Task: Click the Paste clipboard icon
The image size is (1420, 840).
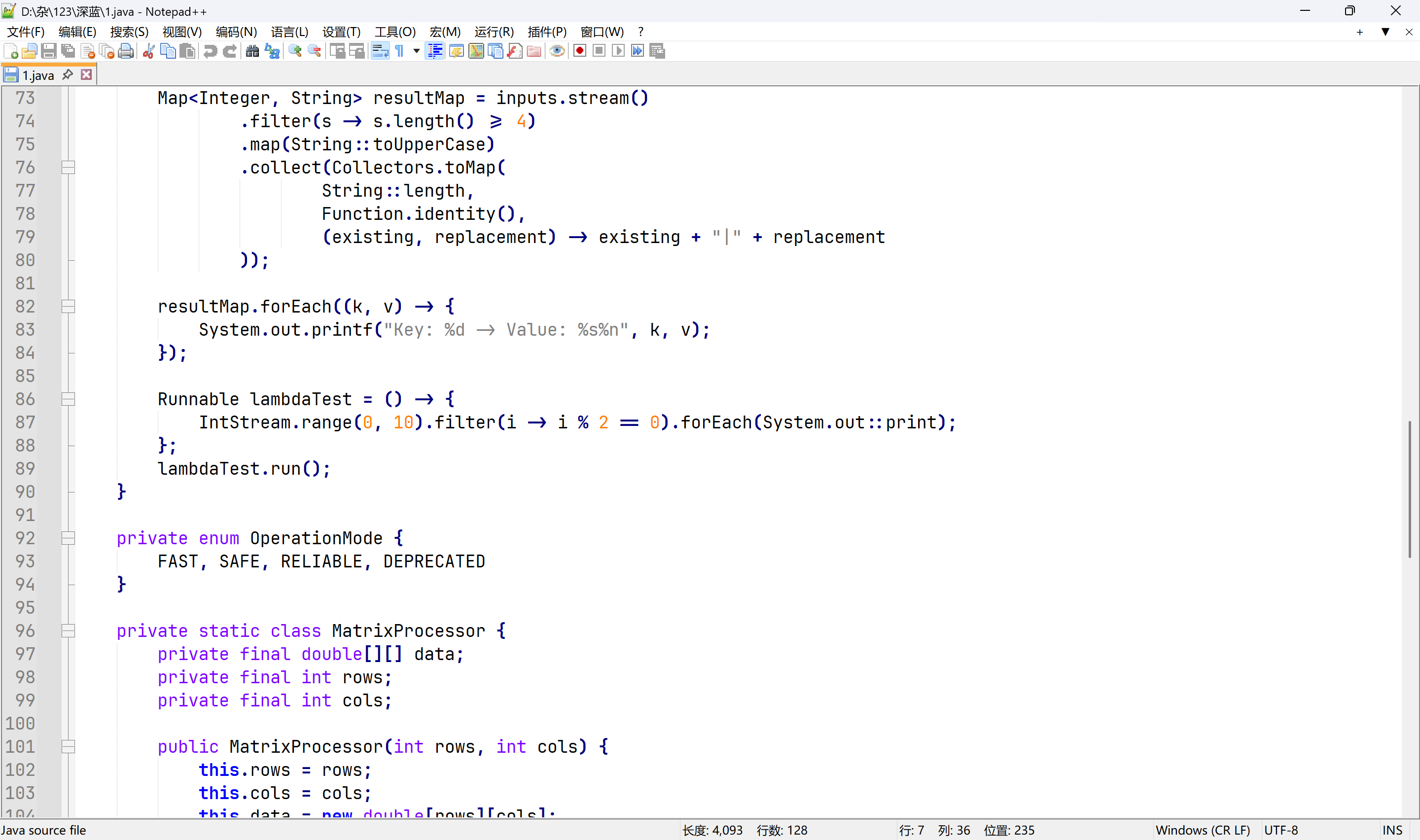Action: (x=187, y=51)
